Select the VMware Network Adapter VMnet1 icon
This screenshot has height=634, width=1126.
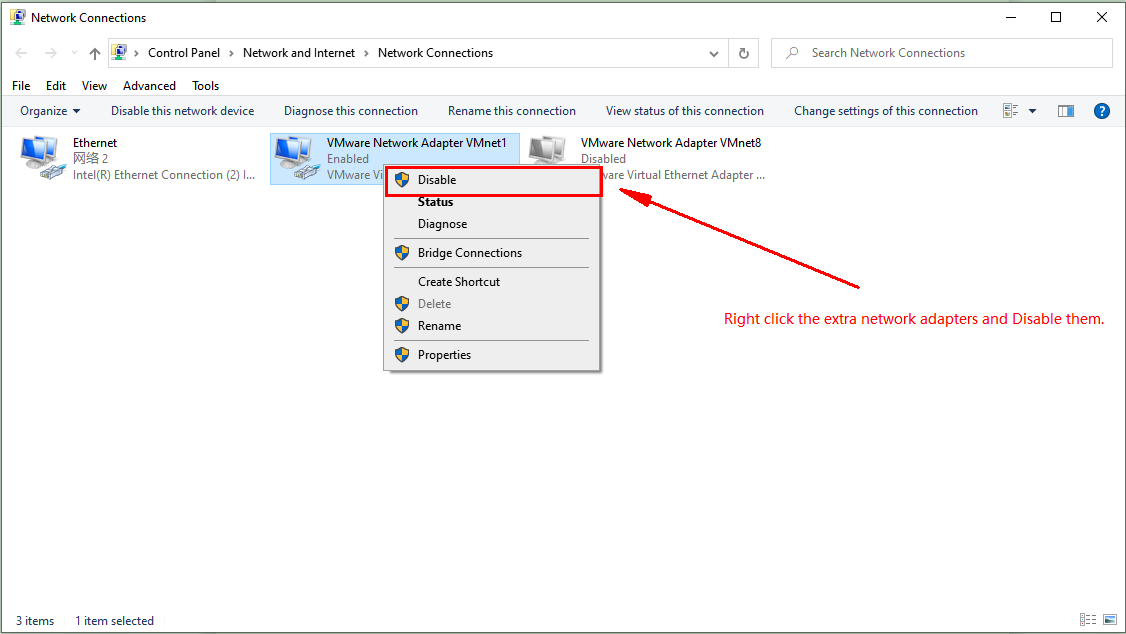coord(297,158)
